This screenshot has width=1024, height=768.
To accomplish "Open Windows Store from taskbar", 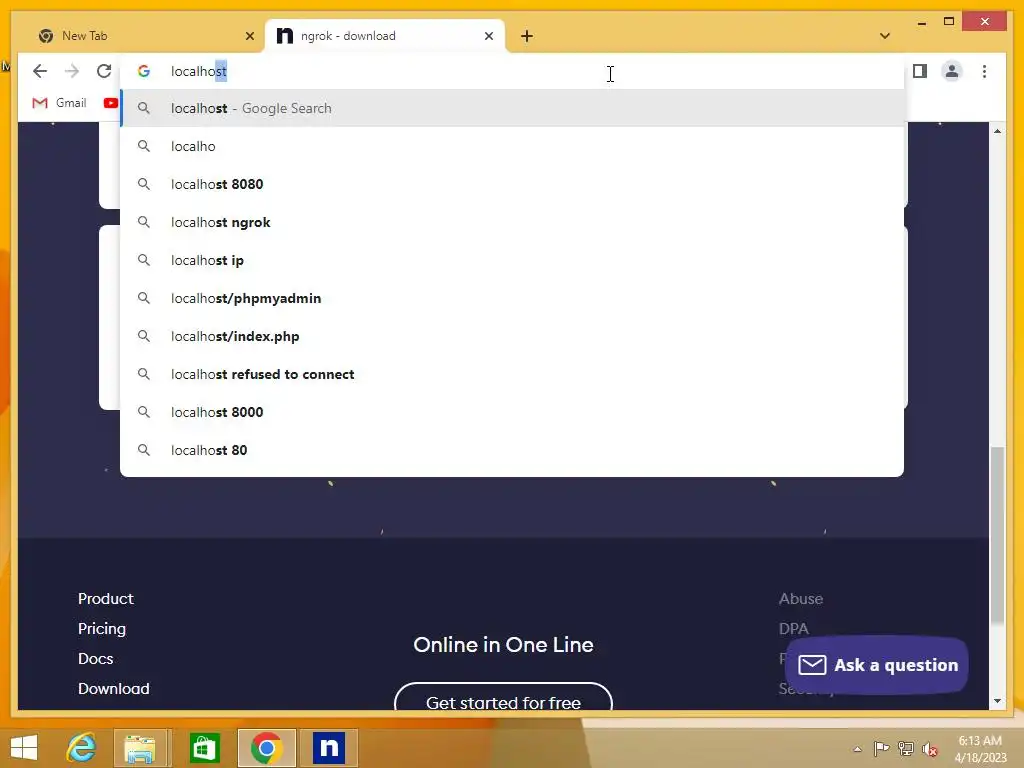I will [x=204, y=748].
